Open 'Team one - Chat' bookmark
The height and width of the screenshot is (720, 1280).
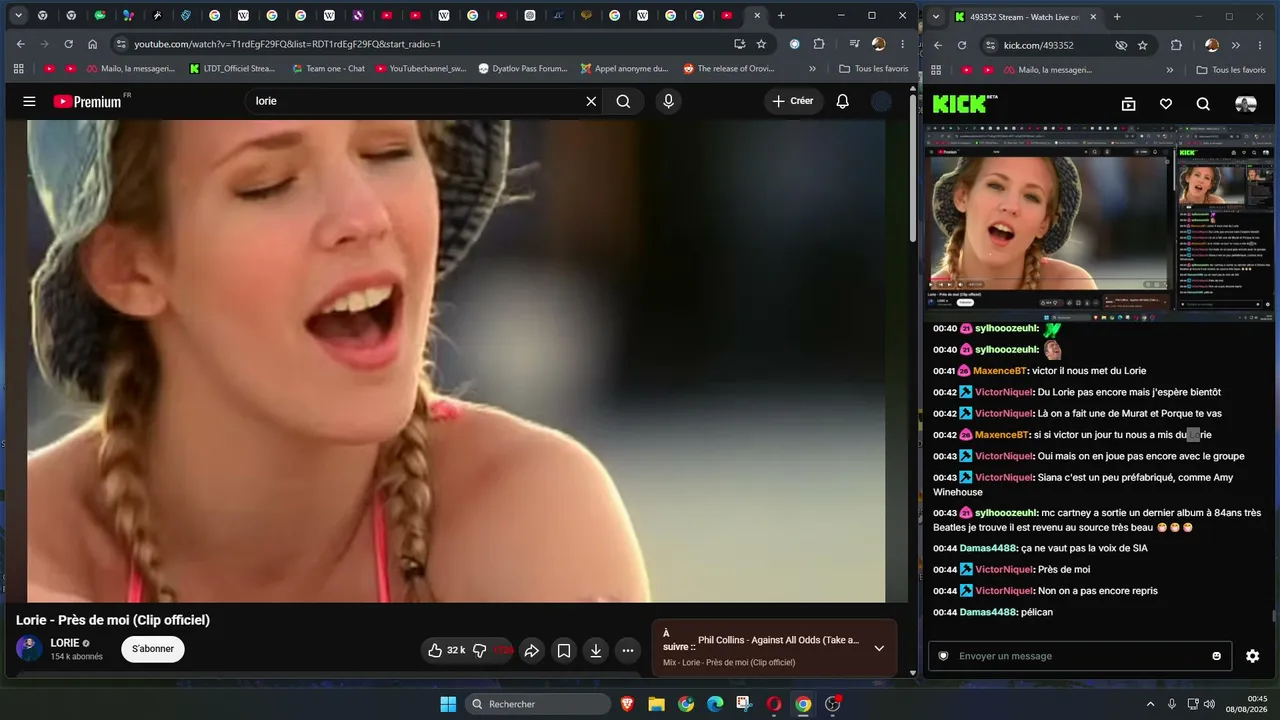point(328,69)
